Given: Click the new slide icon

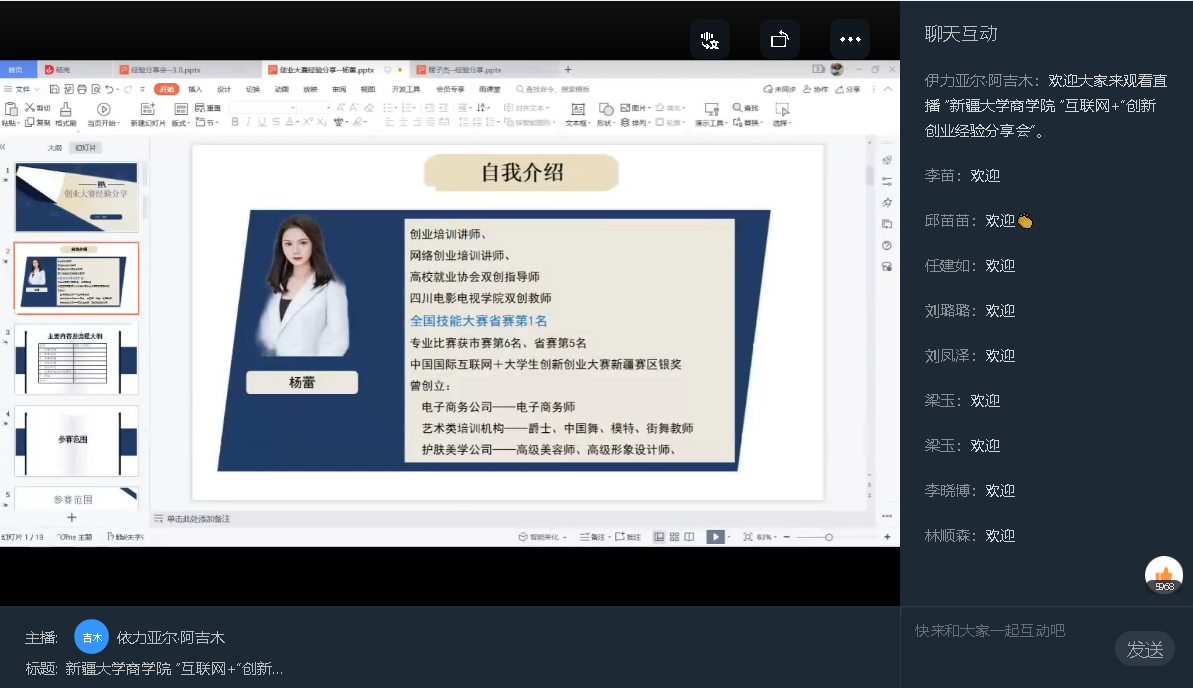Looking at the screenshot, I should pyautogui.click(x=148, y=110).
